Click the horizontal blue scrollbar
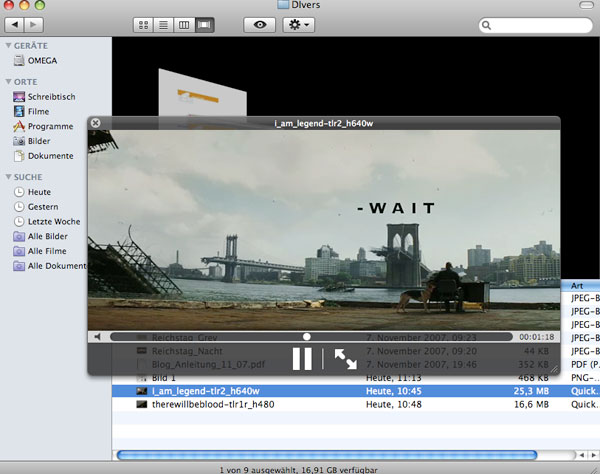This screenshot has height=474, width=600. tap(327, 455)
